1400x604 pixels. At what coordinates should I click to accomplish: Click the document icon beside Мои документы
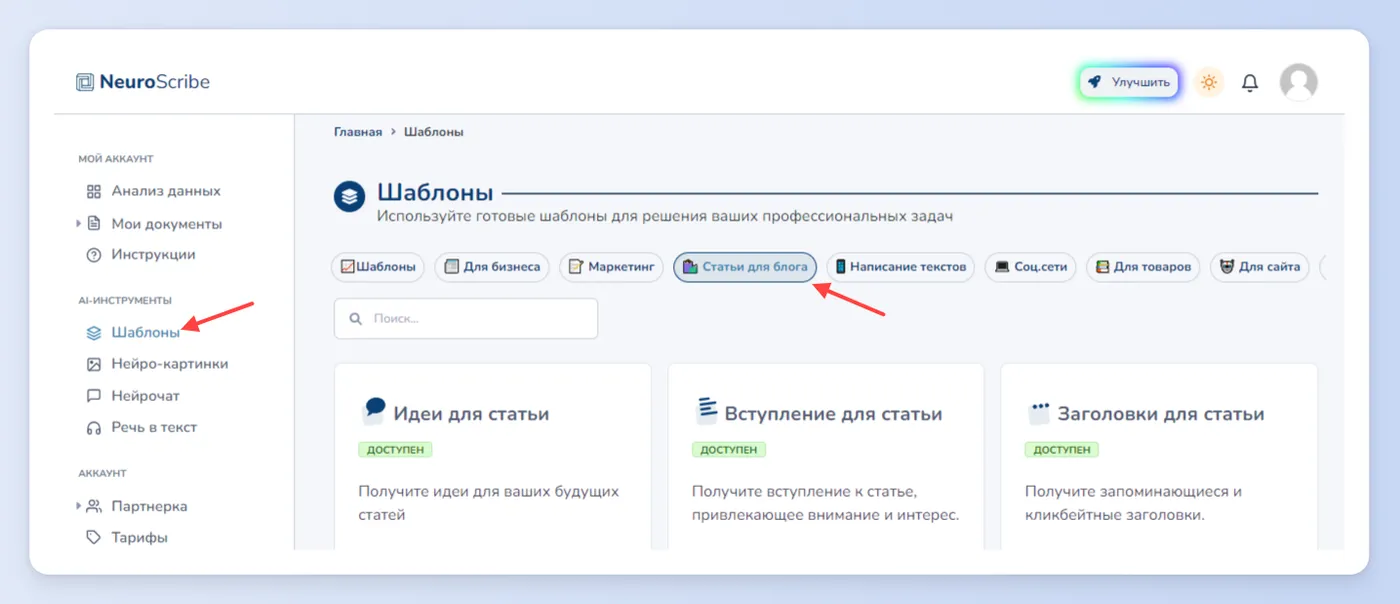click(94, 224)
